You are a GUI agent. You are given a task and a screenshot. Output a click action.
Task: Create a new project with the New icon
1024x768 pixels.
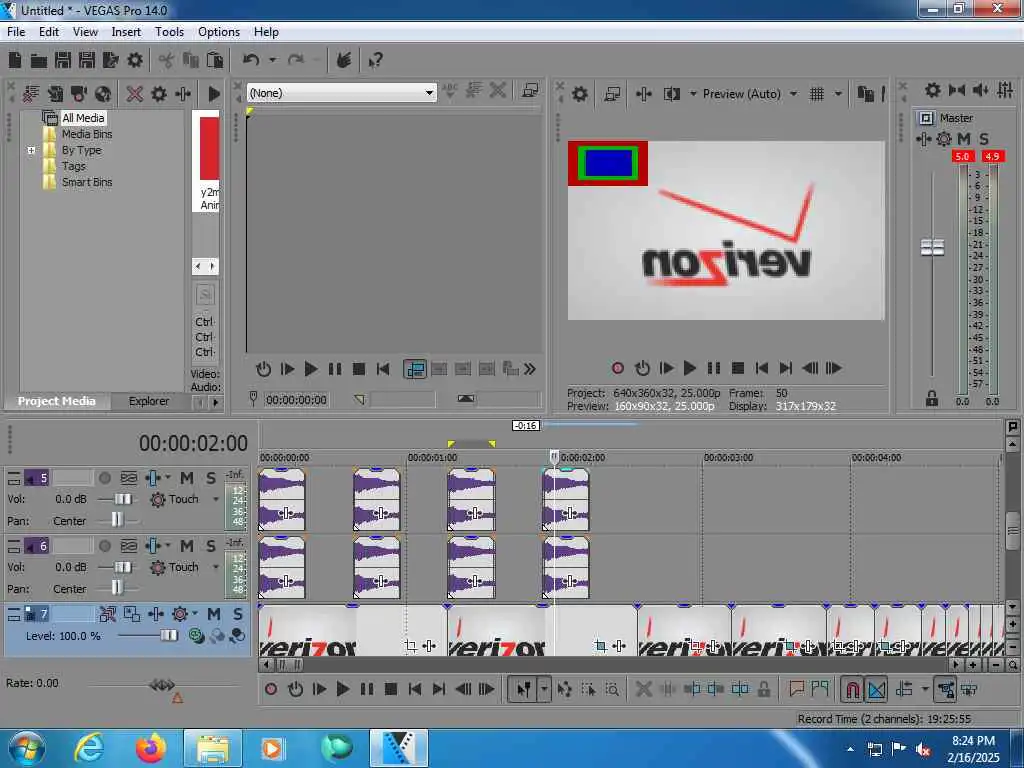[x=15, y=61]
